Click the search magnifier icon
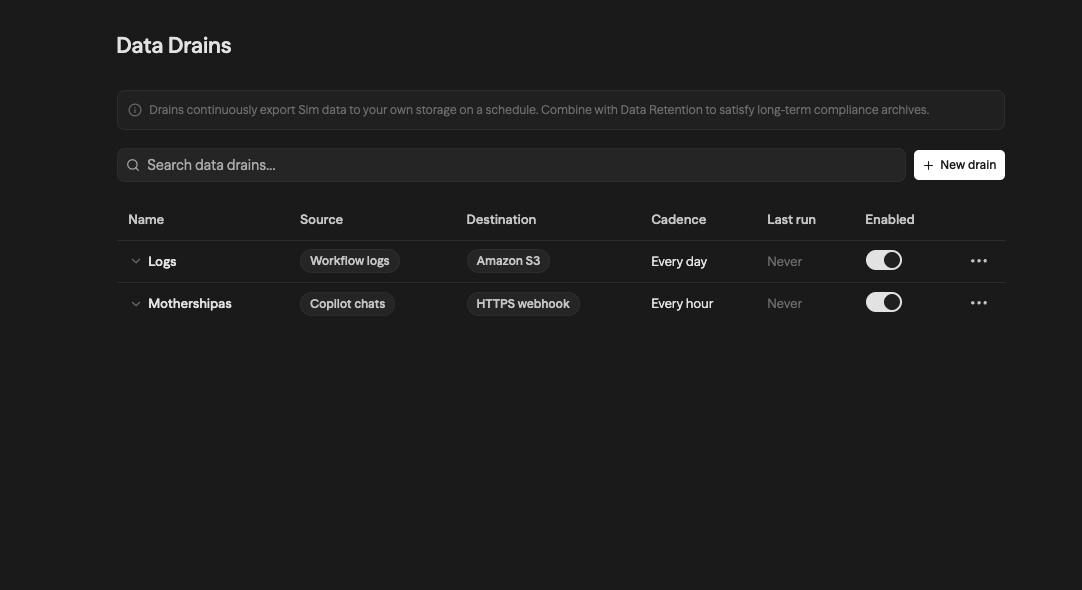Screen dimensions: 1082x590 click(133, 165)
